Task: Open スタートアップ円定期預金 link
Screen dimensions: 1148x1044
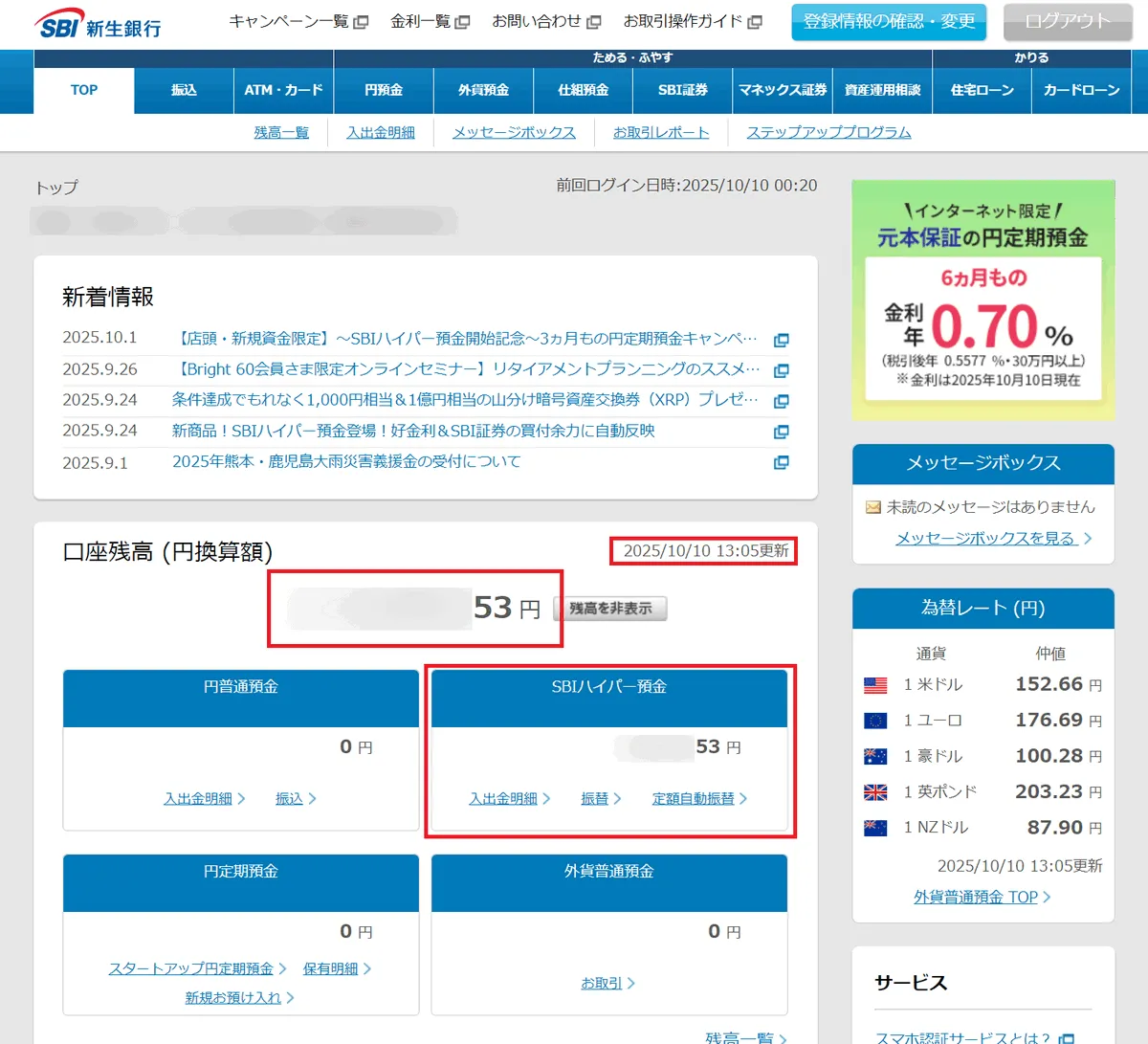Action: click(x=191, y=968)
